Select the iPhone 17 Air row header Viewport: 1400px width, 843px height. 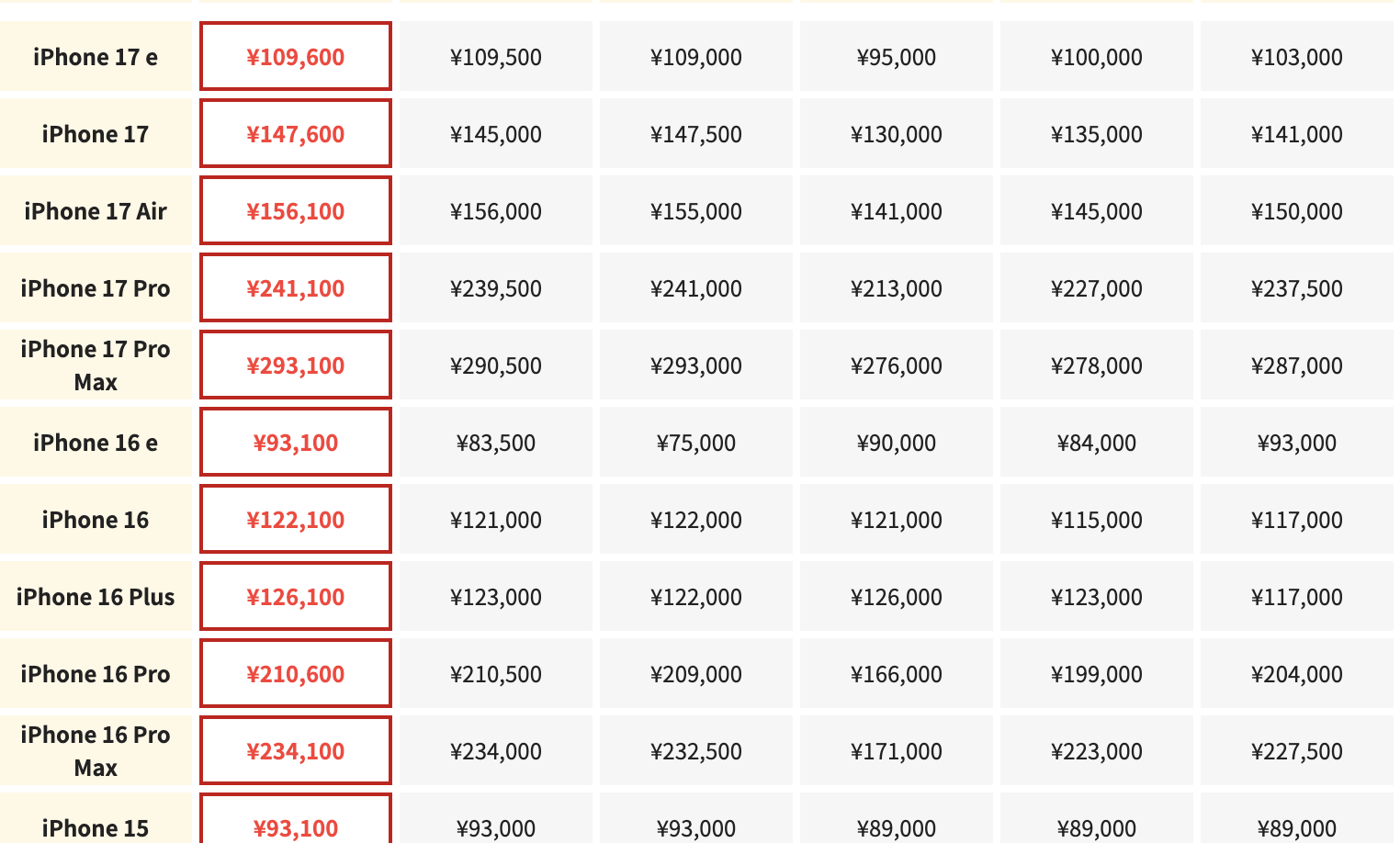[96, 211]
